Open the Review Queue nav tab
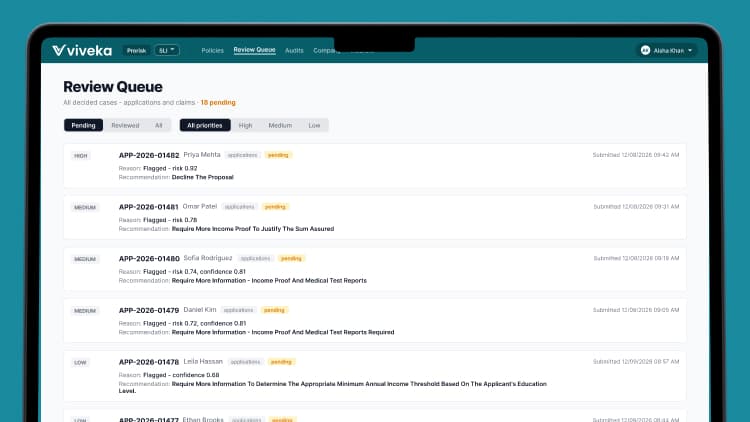This screenshot has height=422, width=750. coord(254,50)
